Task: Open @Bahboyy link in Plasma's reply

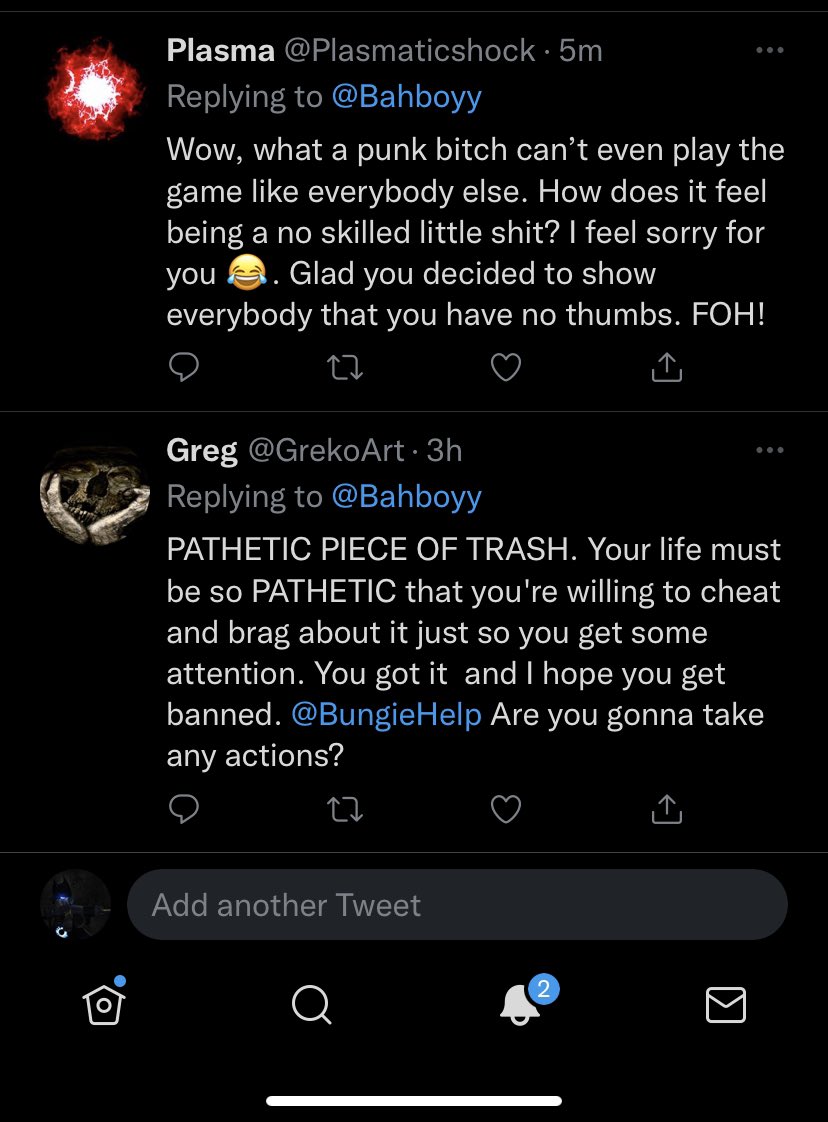Action: tap(406, 97)
